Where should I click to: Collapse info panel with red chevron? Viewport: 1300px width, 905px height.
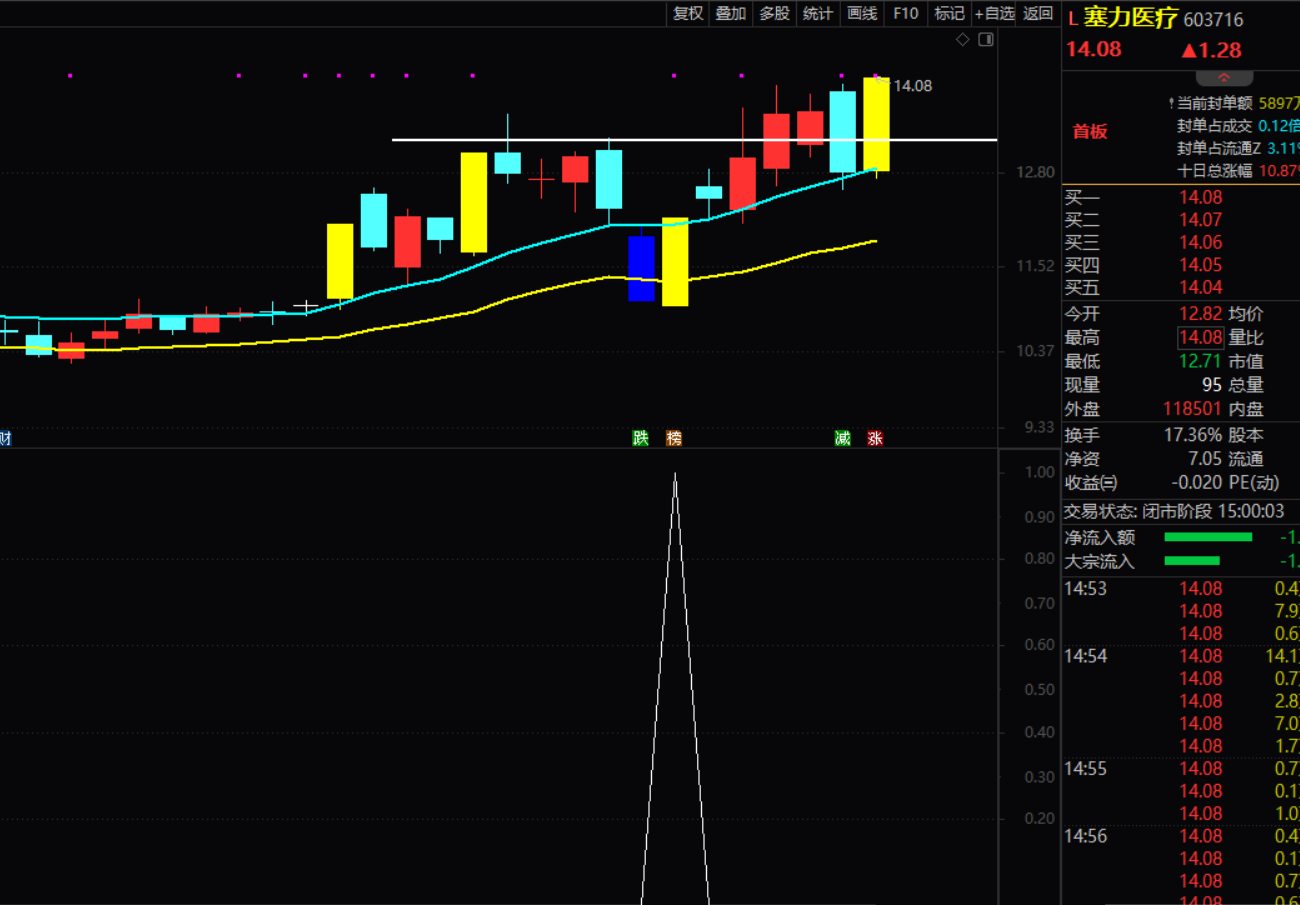click(x=1223, y=78)
